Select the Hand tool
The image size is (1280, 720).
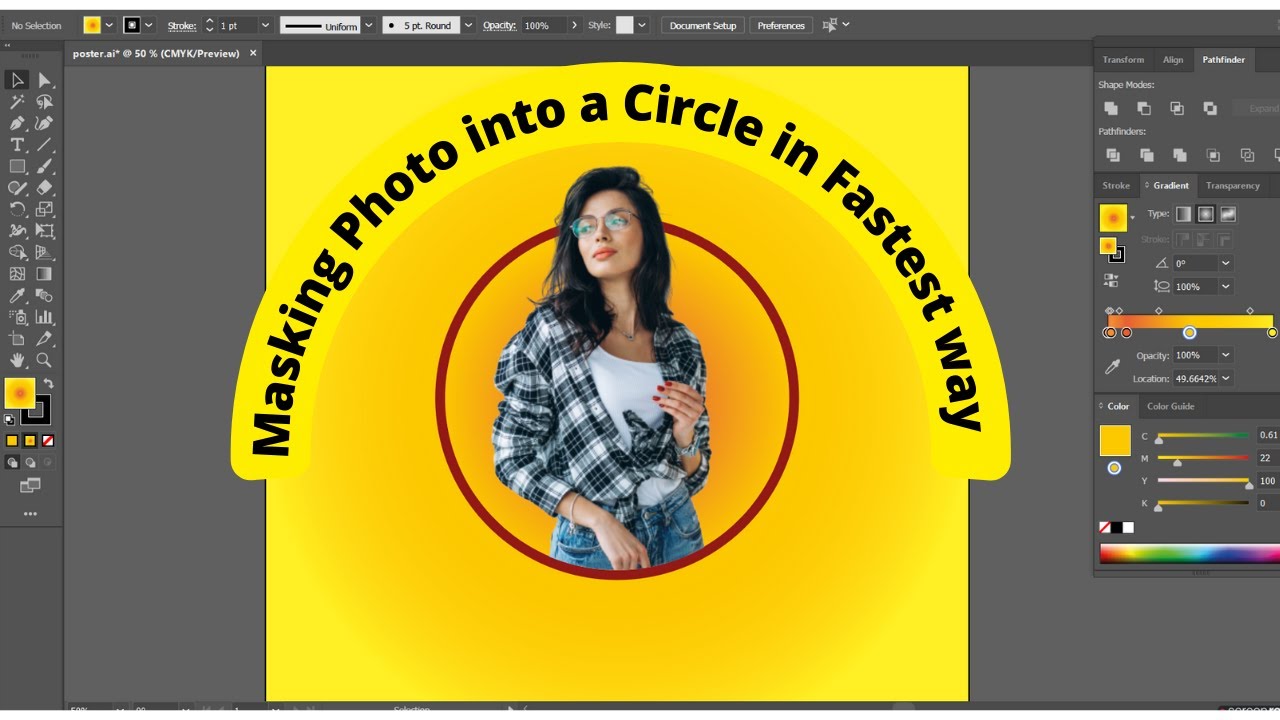[17, 360]
